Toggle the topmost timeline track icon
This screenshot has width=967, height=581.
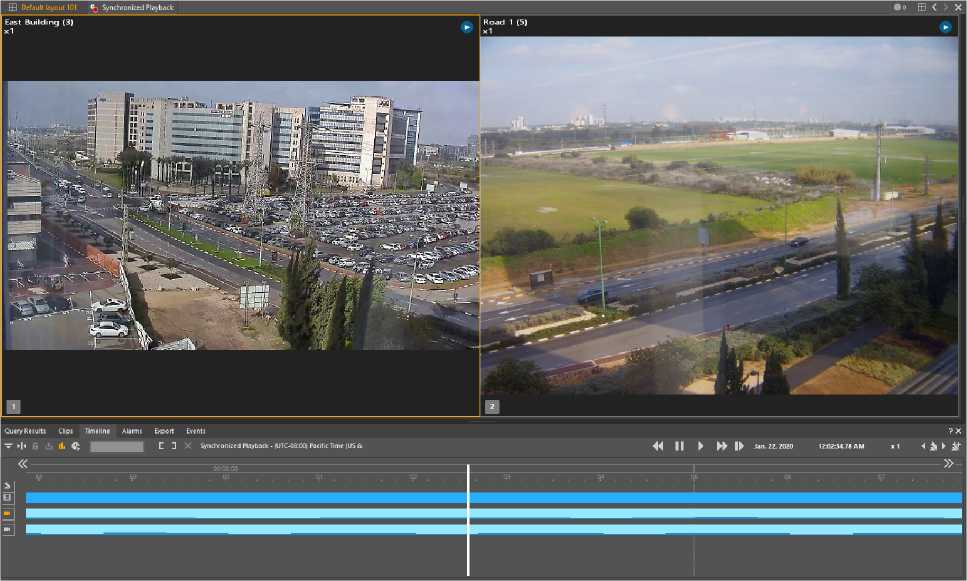coord(7,497)
